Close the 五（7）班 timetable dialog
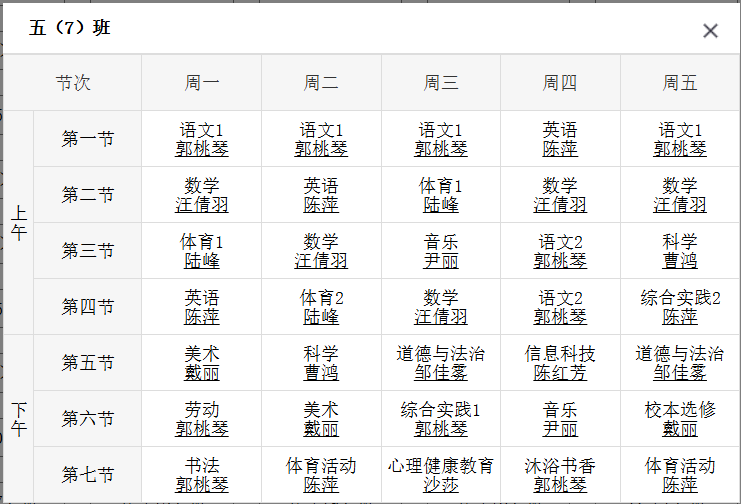Image resolution: width=741 pixels, height=504 pixels. (x=710, y=31)
